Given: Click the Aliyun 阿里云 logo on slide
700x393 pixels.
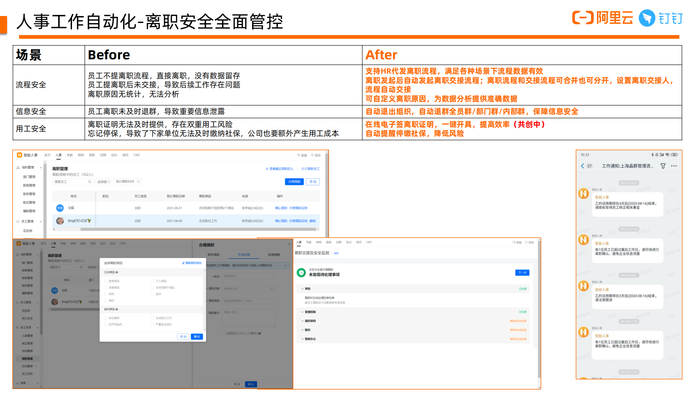Looking at the screenshot, I should [603, 18].
